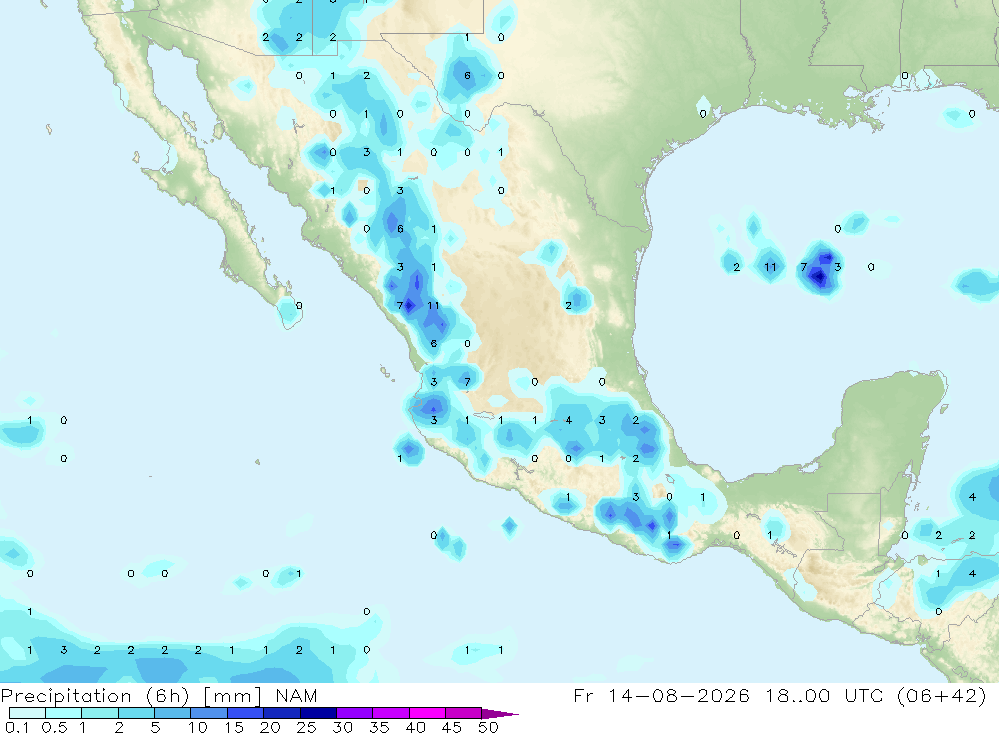Click the '10' legend scale label
This screenshot has width=1000, height=733.
click(x=198, y=727)
